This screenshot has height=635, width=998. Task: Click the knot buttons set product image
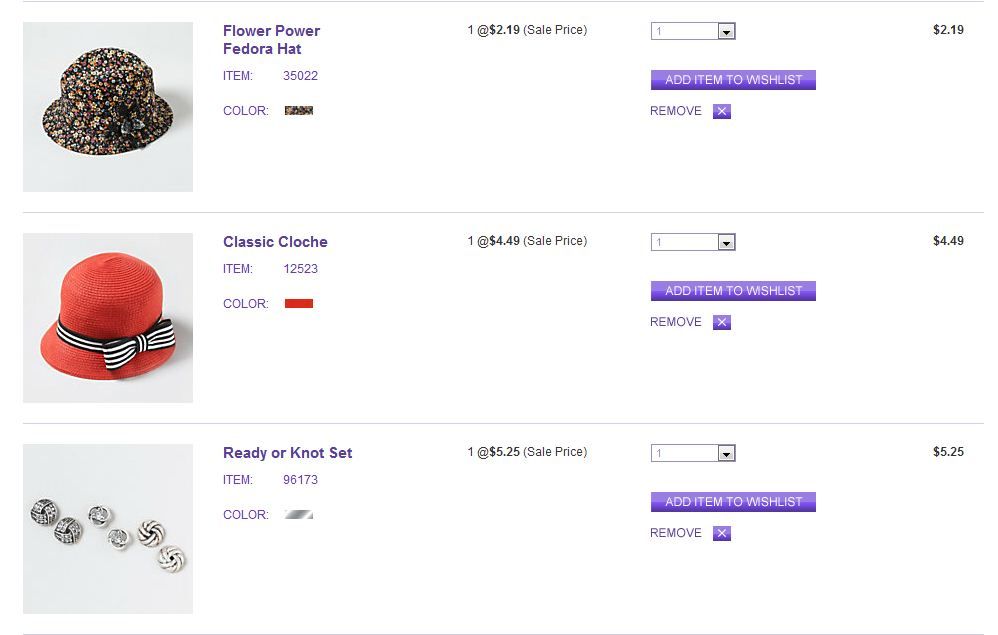pos(108,529)
